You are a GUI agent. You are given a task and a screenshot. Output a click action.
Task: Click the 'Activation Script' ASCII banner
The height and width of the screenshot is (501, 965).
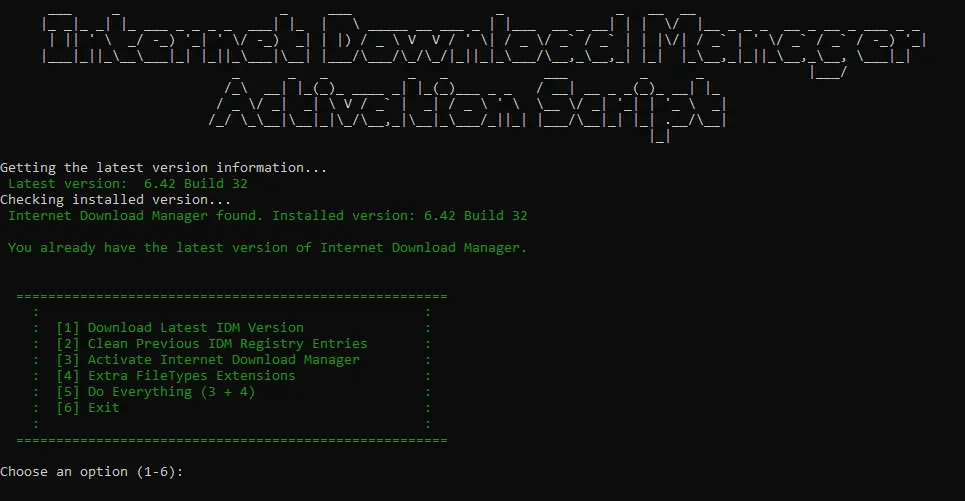tap(468, 108)
